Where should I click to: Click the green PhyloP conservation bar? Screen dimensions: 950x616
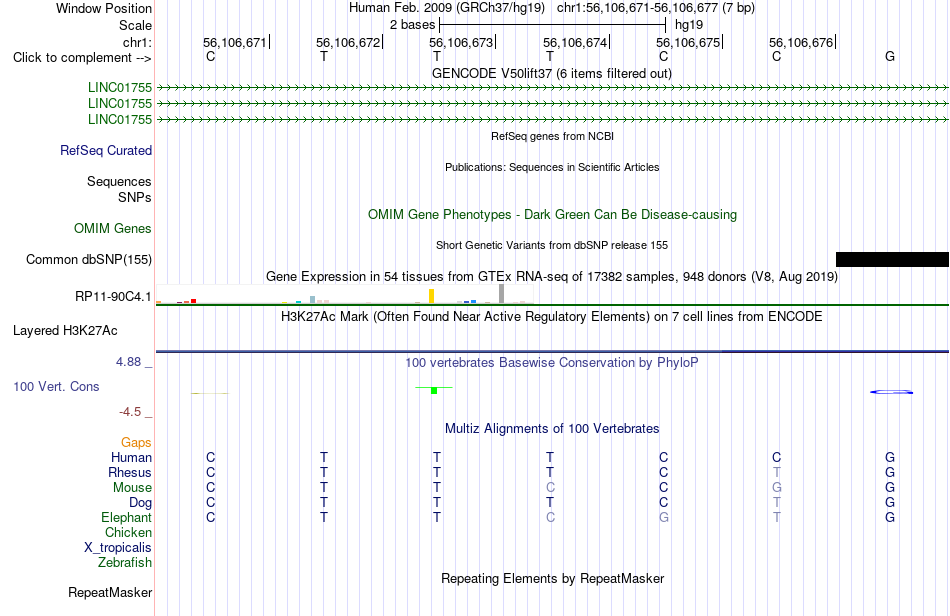[x=434, y=390]
